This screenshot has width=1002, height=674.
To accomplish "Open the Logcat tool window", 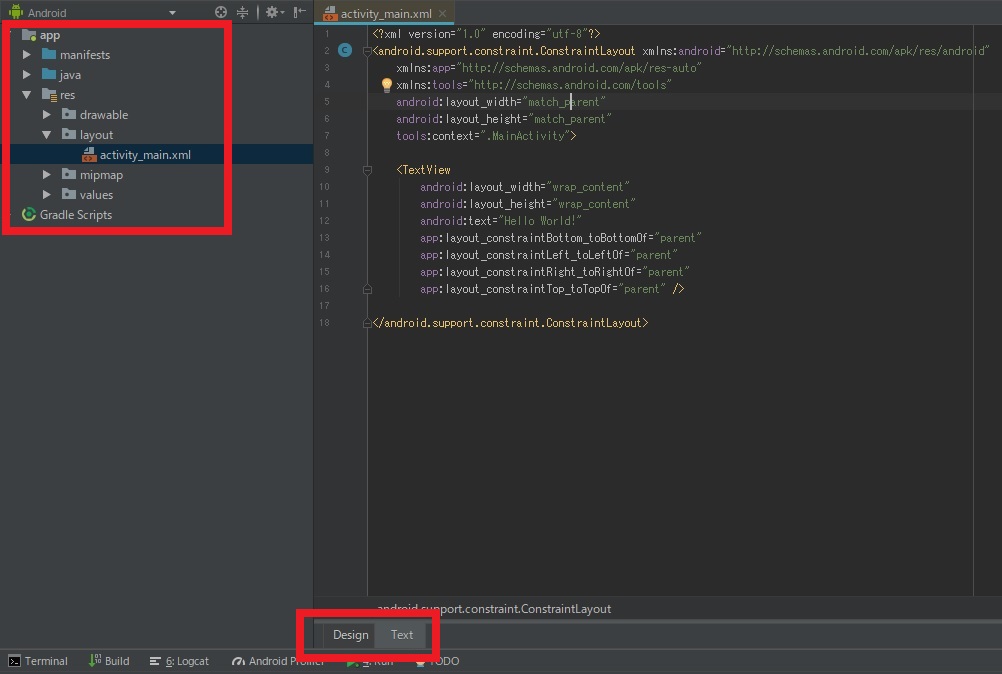I will point(179,661).
